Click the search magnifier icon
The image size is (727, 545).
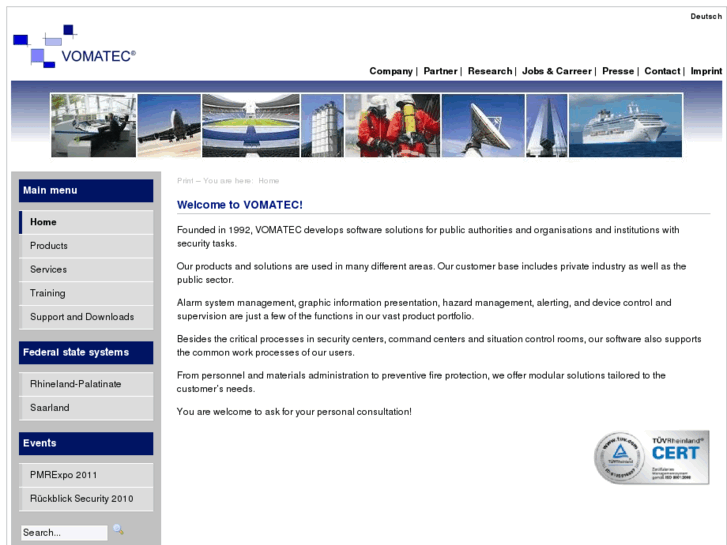118,529
